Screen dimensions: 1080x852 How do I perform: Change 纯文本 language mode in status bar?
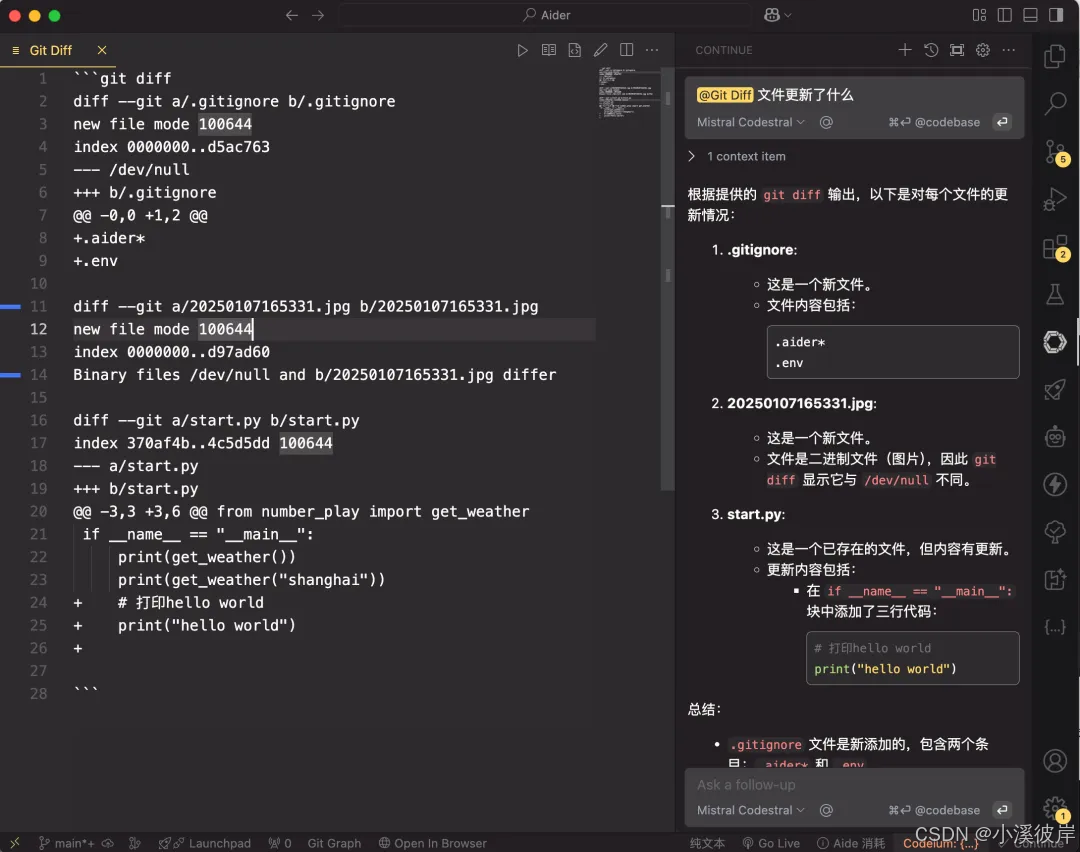tap(707, 843)
